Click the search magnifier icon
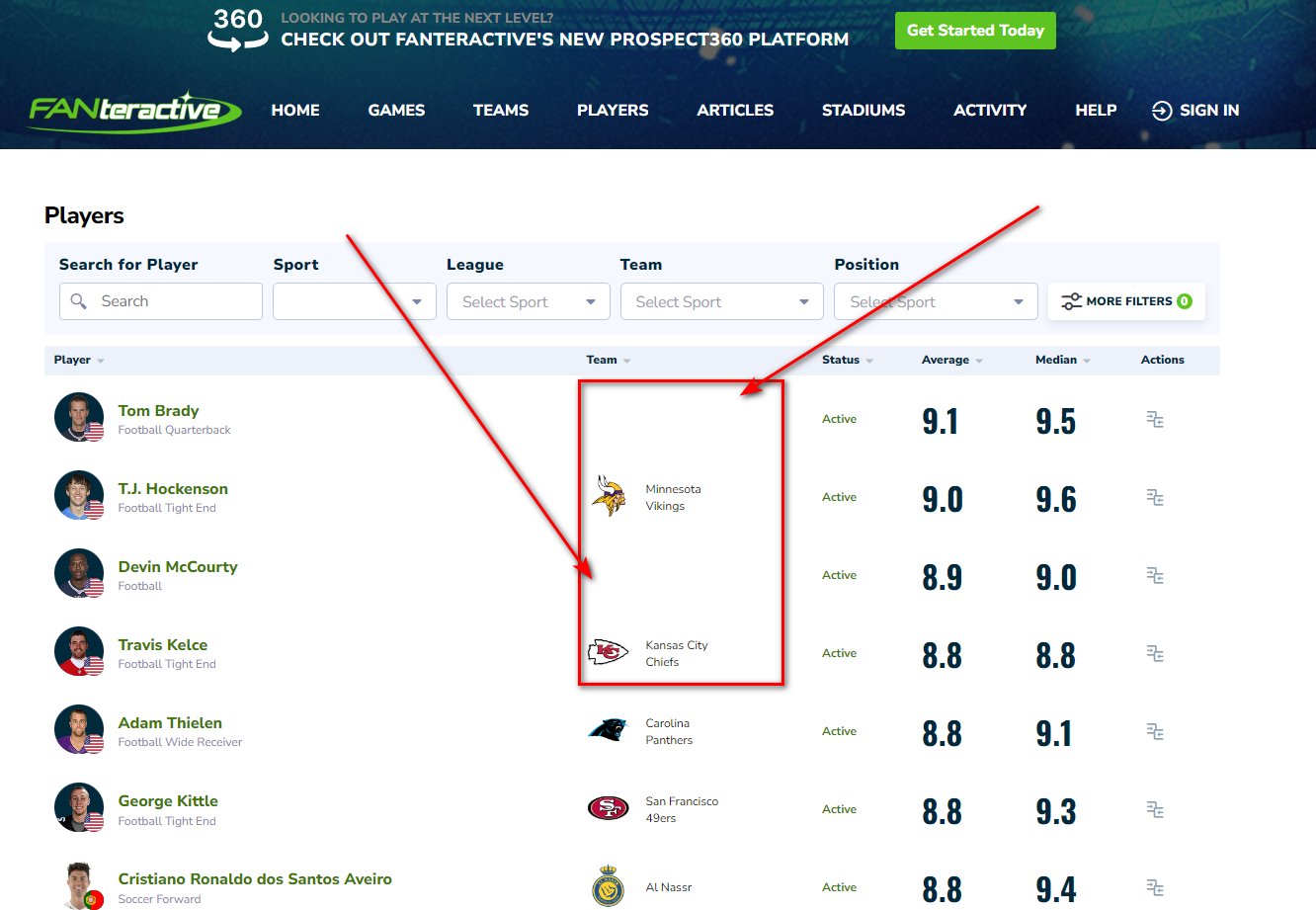 [79, 301]
